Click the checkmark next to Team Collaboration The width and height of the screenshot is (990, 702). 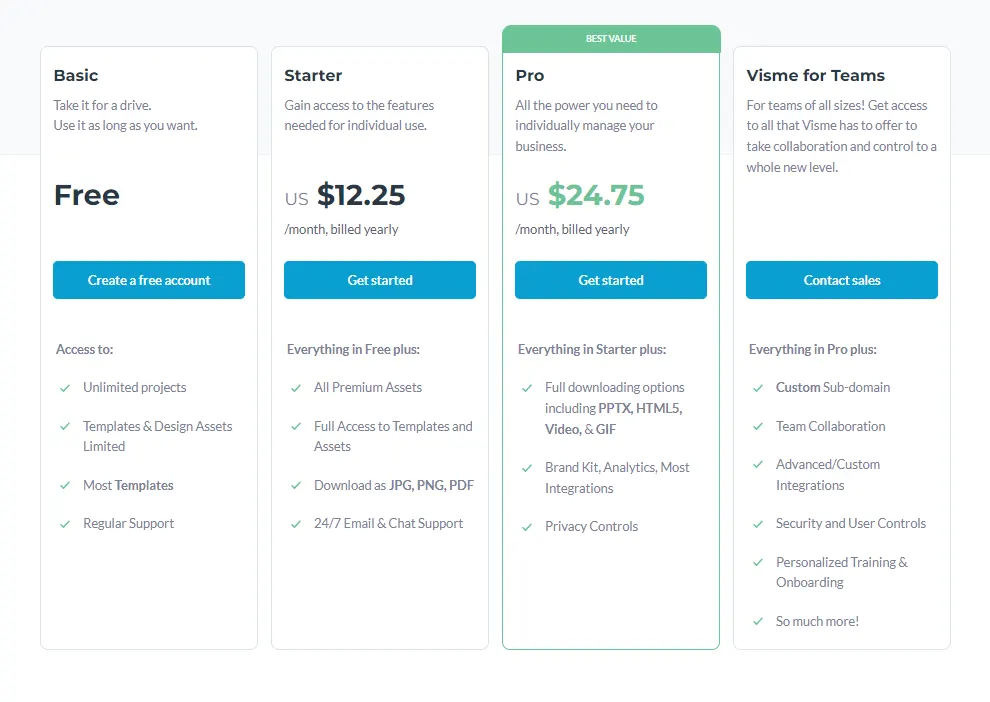[758, 426]
